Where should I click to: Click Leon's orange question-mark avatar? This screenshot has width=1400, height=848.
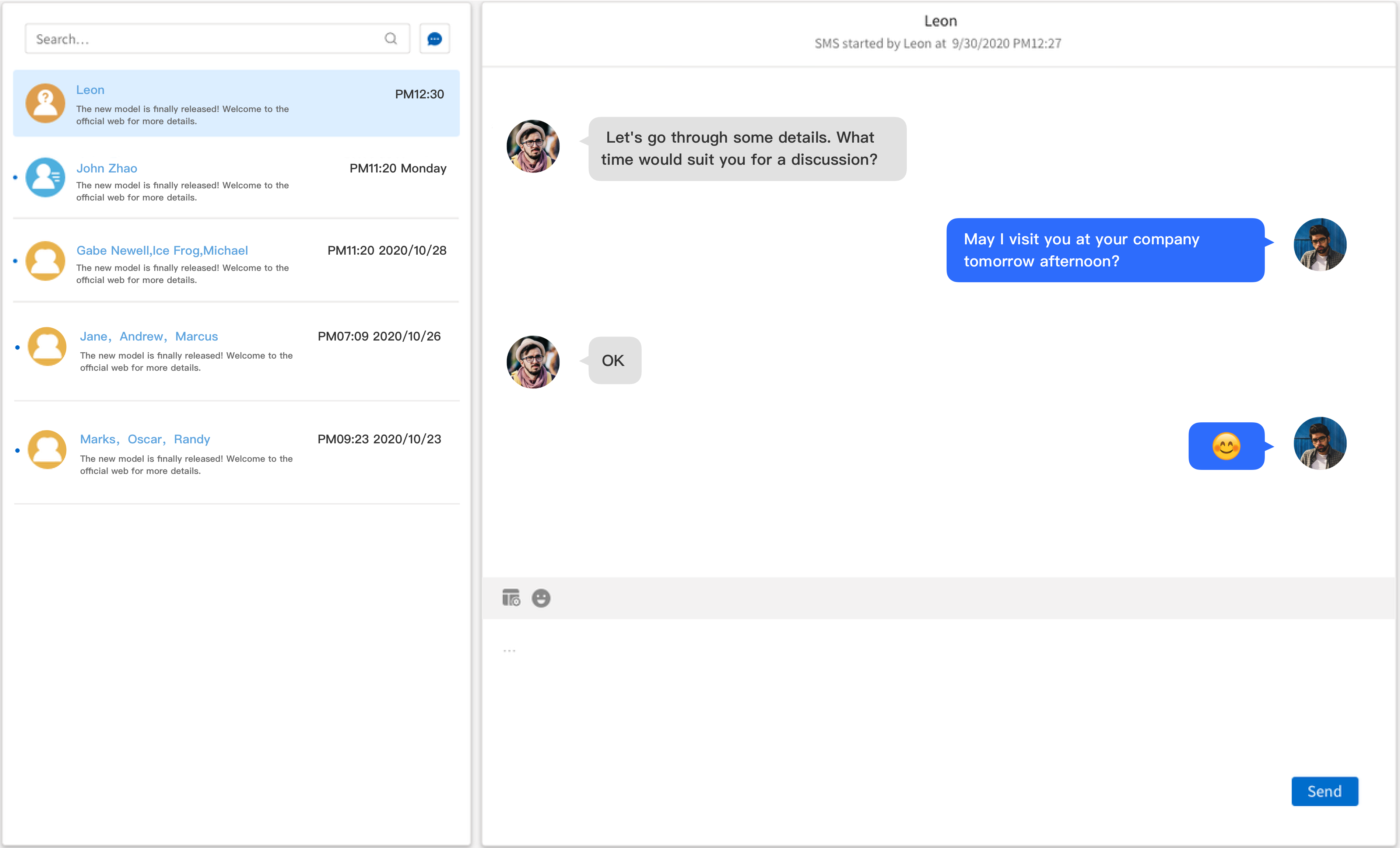pyautogui.click(x=45, y=104)
